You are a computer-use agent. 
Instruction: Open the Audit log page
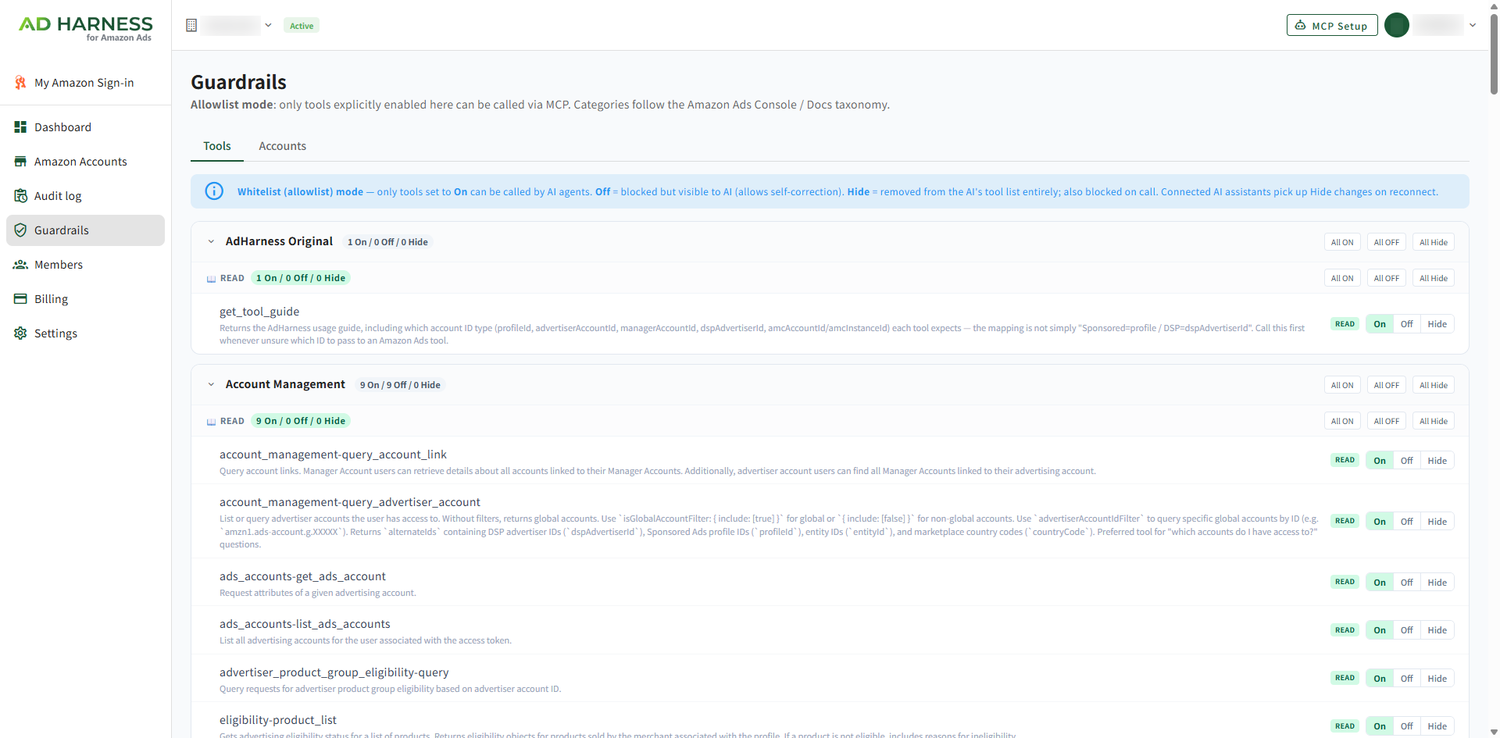(x=85, y=196)
